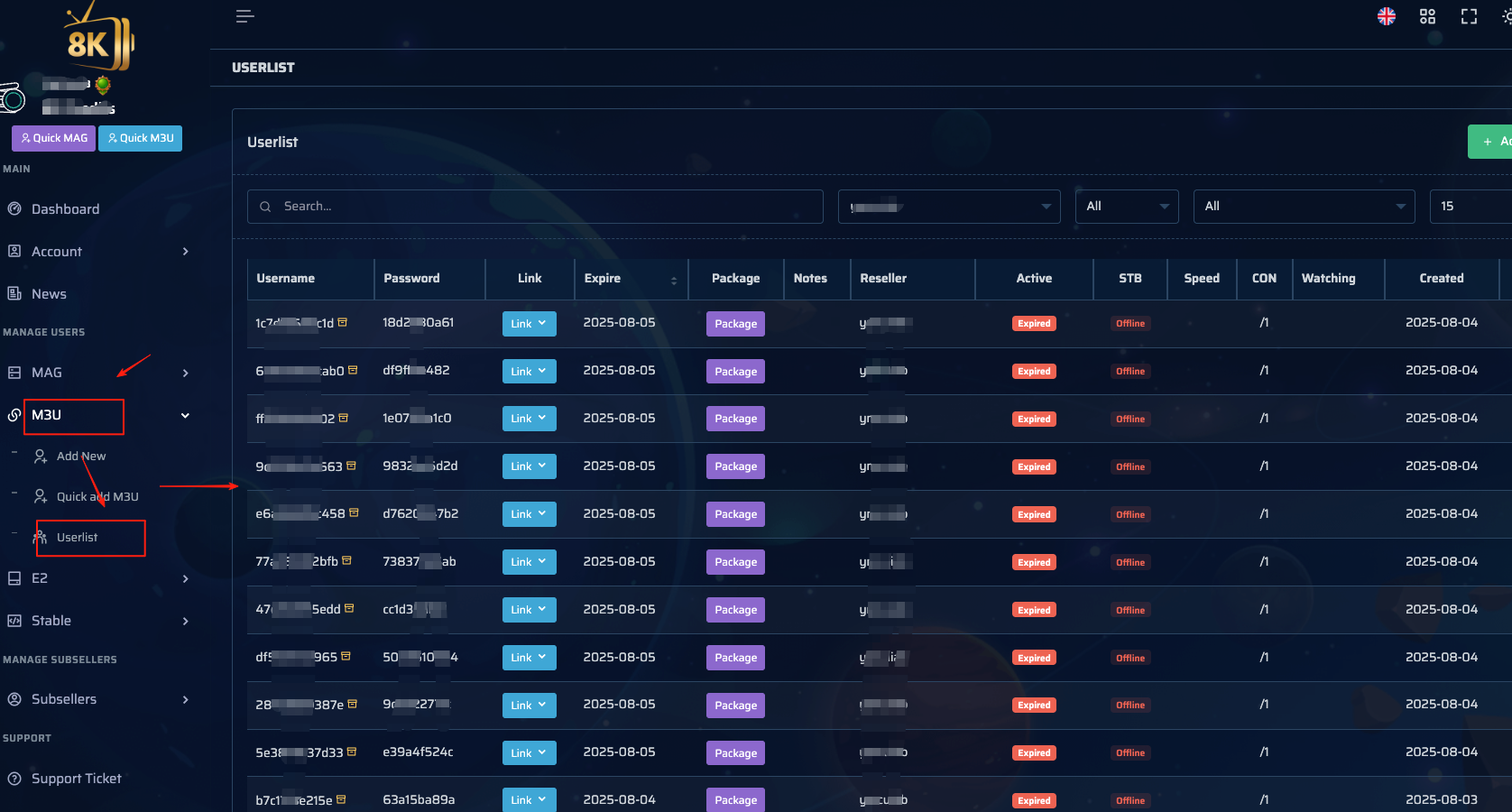This screenshot has width=1512, height=812.
Task: Open the note icon beside username ending 2bfb
Action: coord(346,560)
